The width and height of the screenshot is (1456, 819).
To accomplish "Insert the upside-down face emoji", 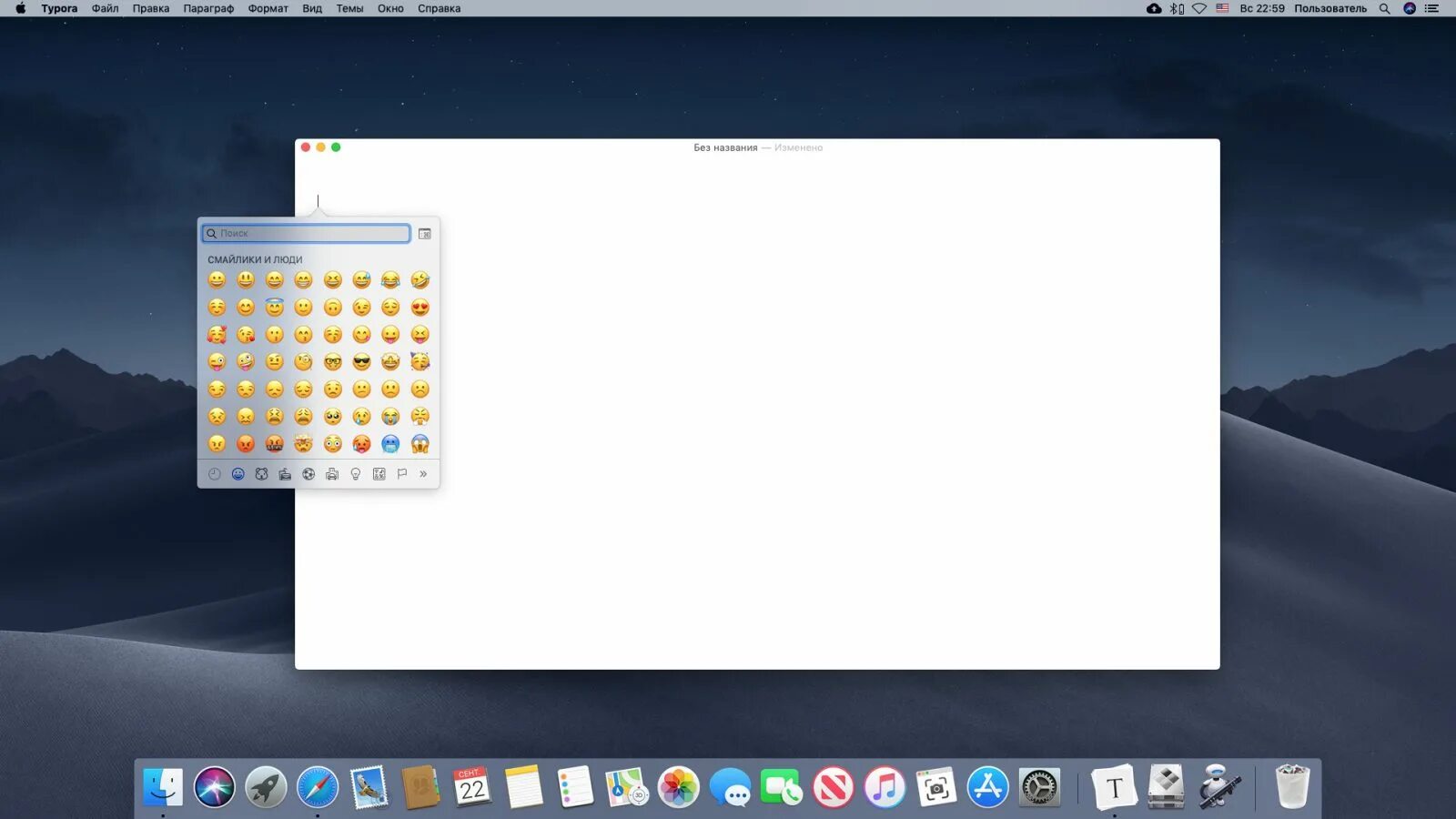I will (x=332, y=308).
